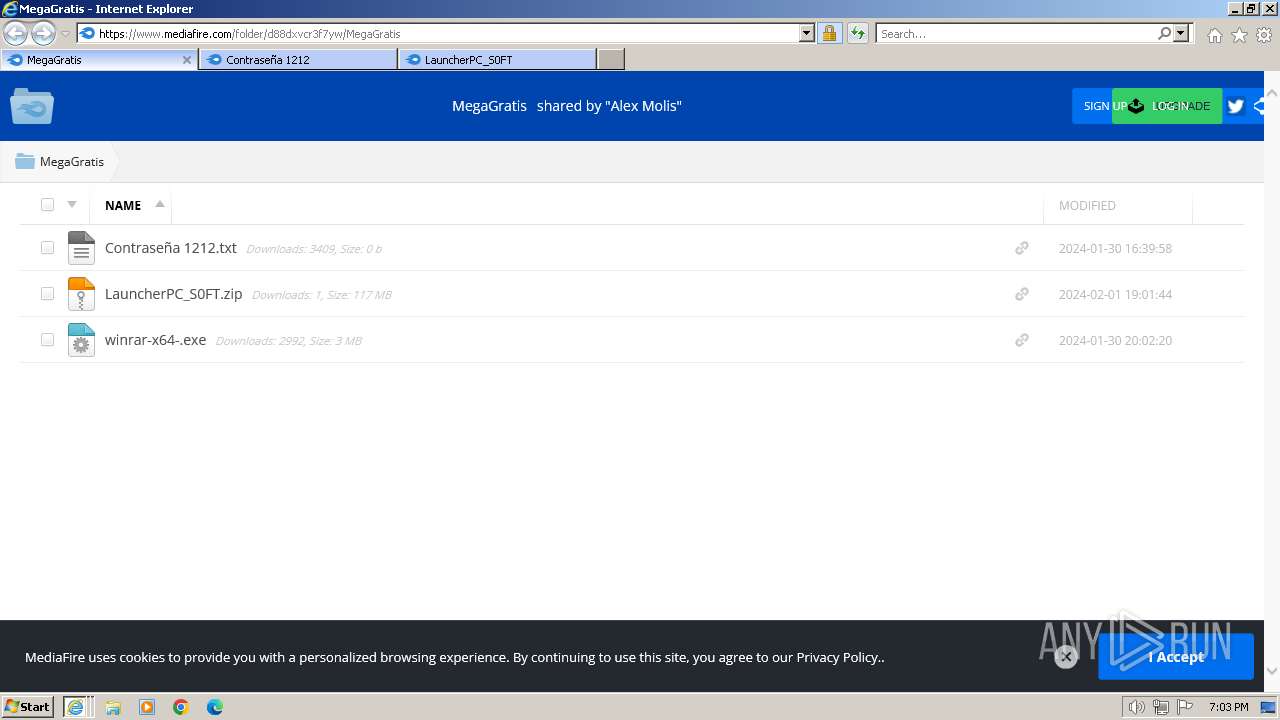Toggle the select-all files checkbox
This screenshot has width=1280, height=720.
pyautogui.click(x=47, y=205)
